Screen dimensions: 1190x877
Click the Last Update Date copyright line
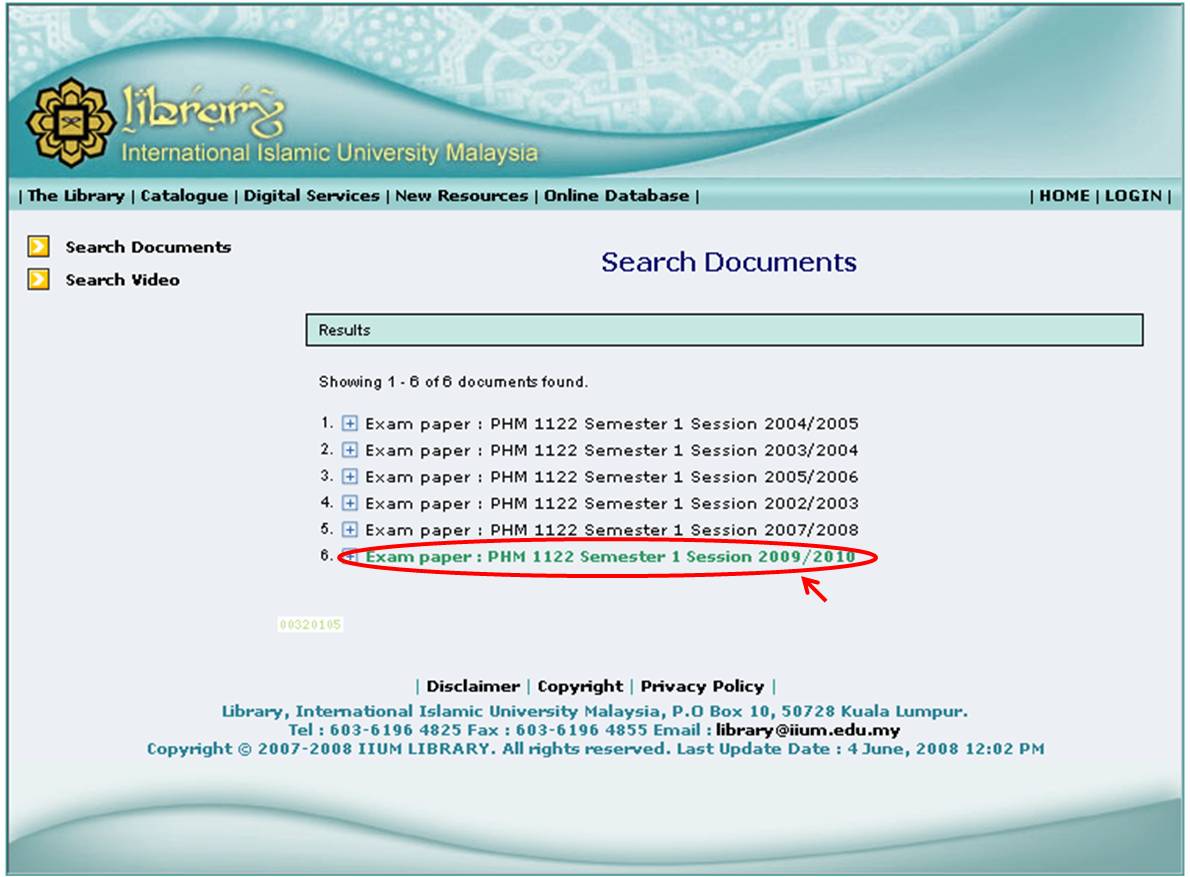[595, 749]
